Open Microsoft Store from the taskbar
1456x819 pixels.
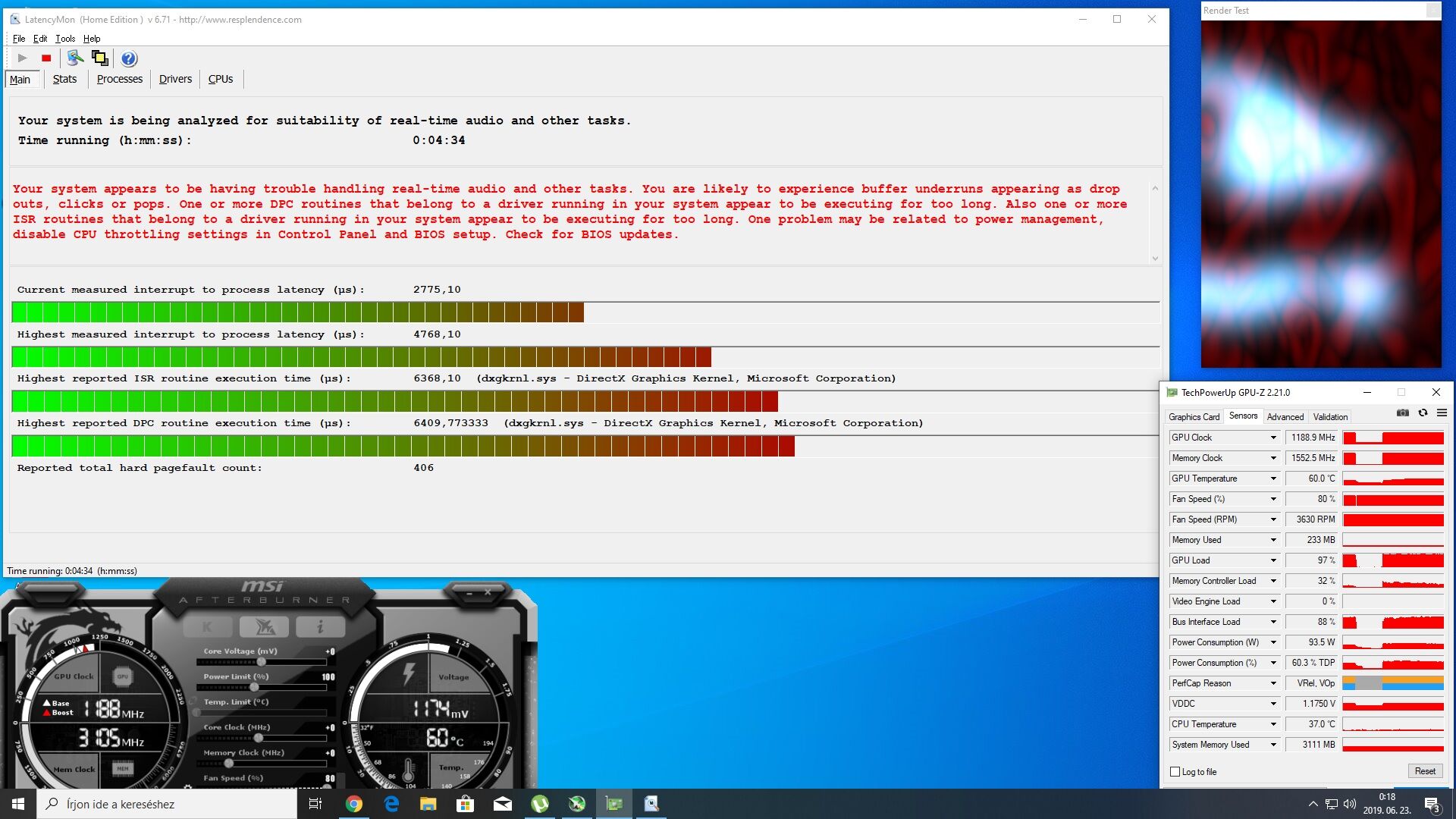[466, 804]
